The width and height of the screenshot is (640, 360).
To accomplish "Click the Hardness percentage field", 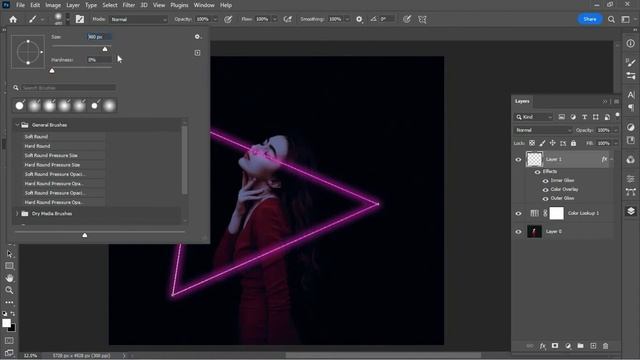I will [x=98, y=60].
